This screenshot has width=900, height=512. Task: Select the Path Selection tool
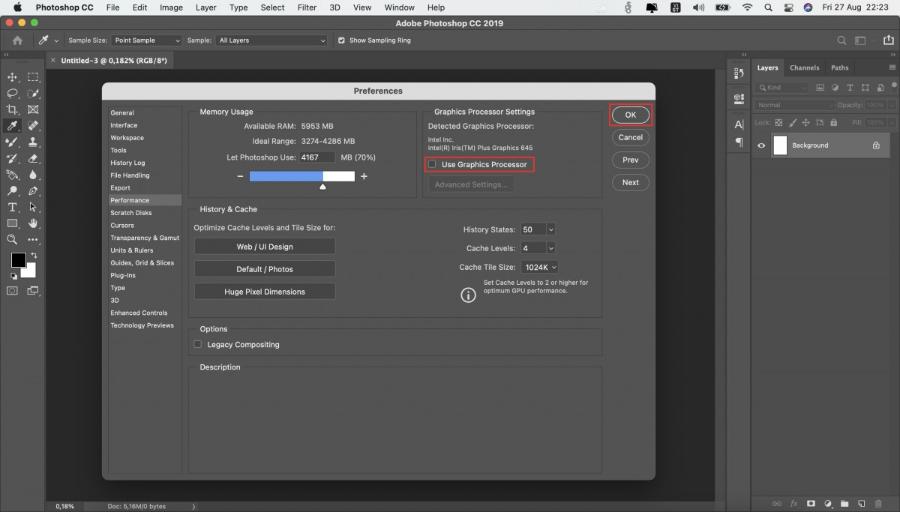[x=33, y=207]
